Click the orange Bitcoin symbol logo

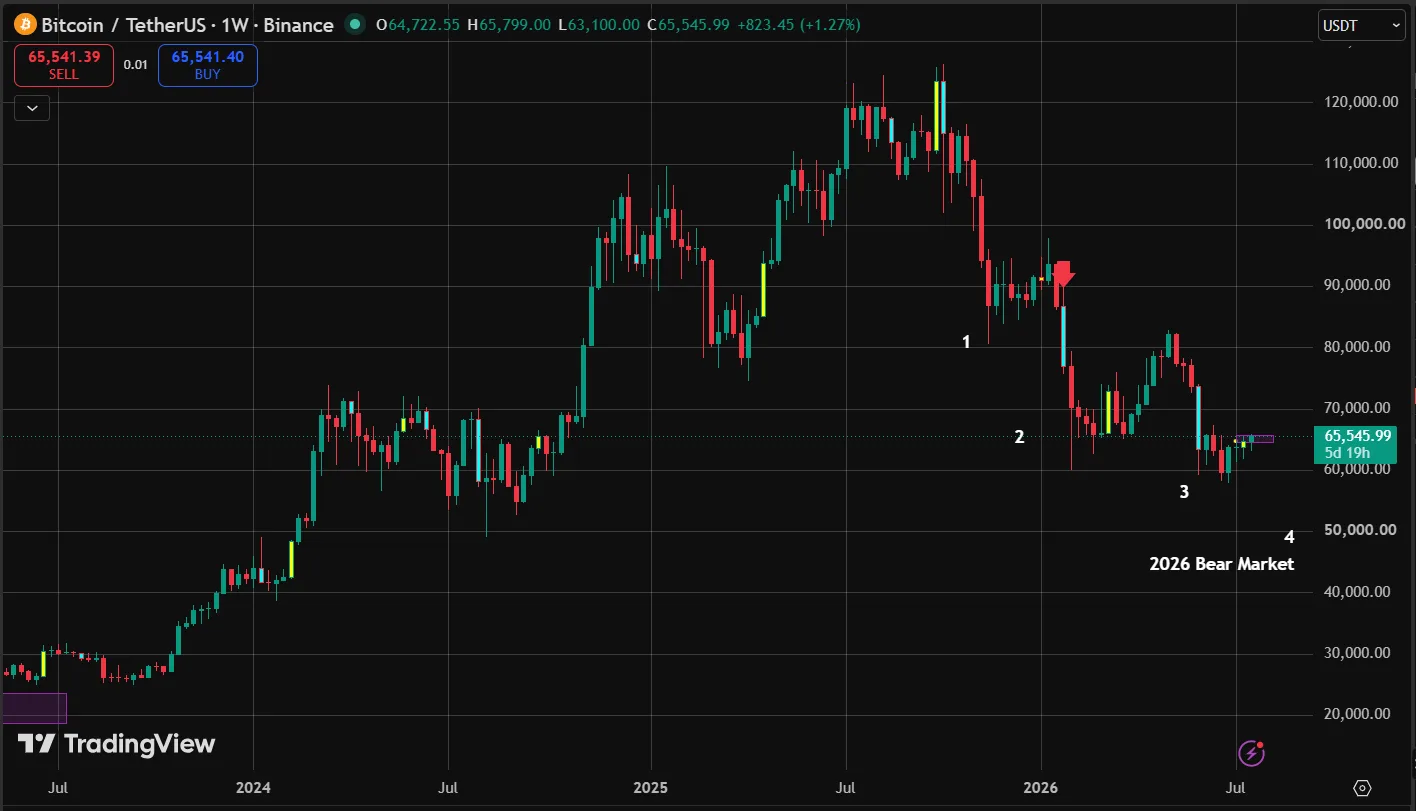tap(25, 23)
